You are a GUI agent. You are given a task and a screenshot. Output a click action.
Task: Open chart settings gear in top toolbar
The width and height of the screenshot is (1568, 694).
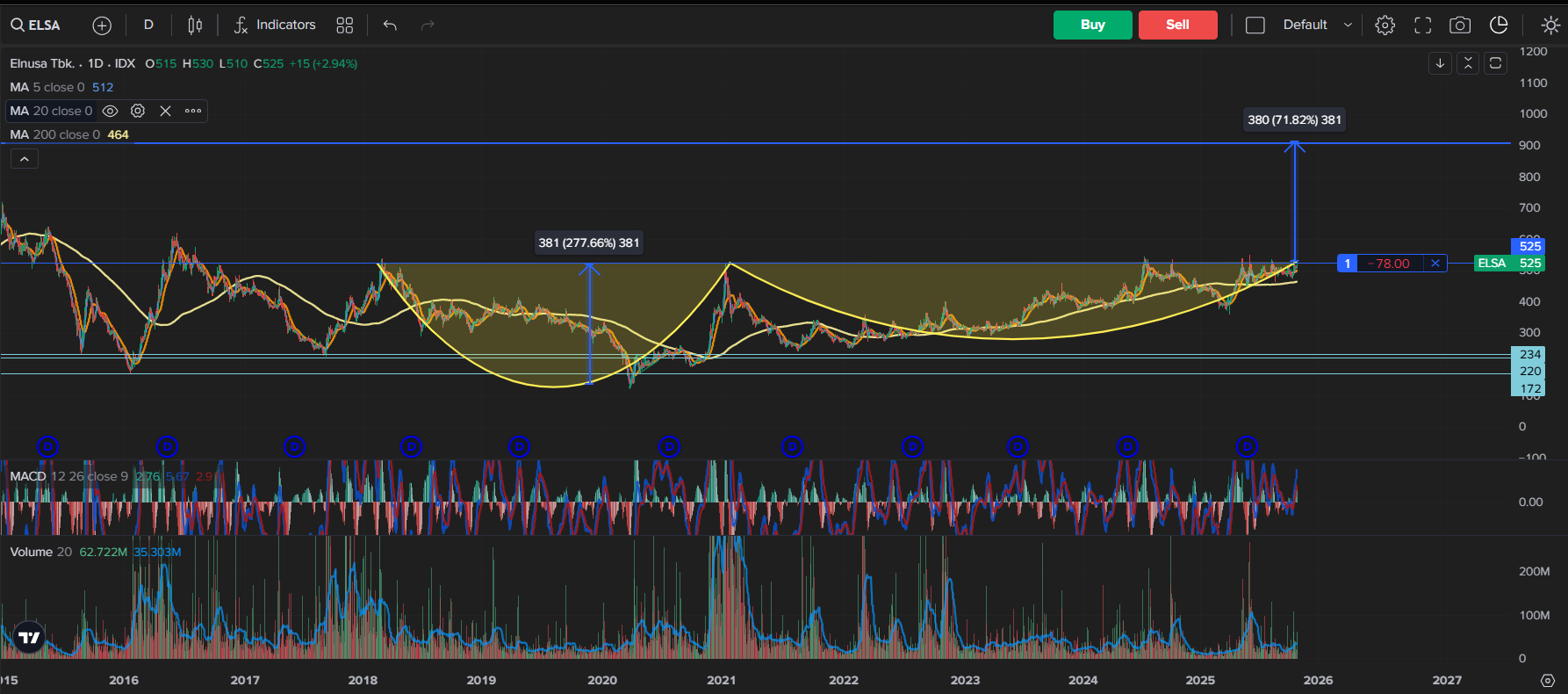[x=1385, y=25]
